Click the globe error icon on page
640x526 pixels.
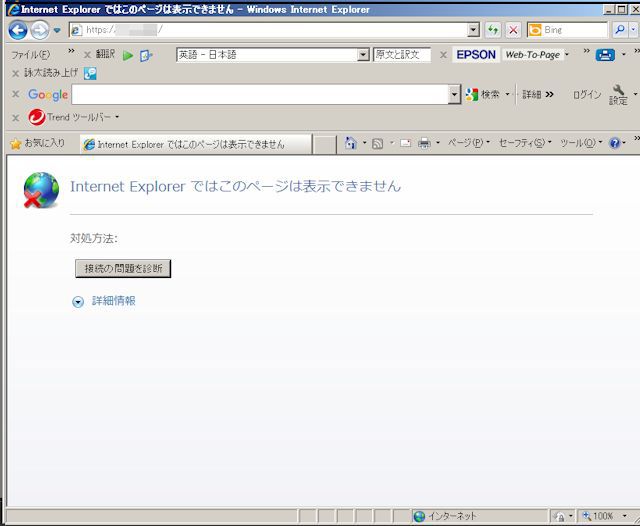coord(41,190)
